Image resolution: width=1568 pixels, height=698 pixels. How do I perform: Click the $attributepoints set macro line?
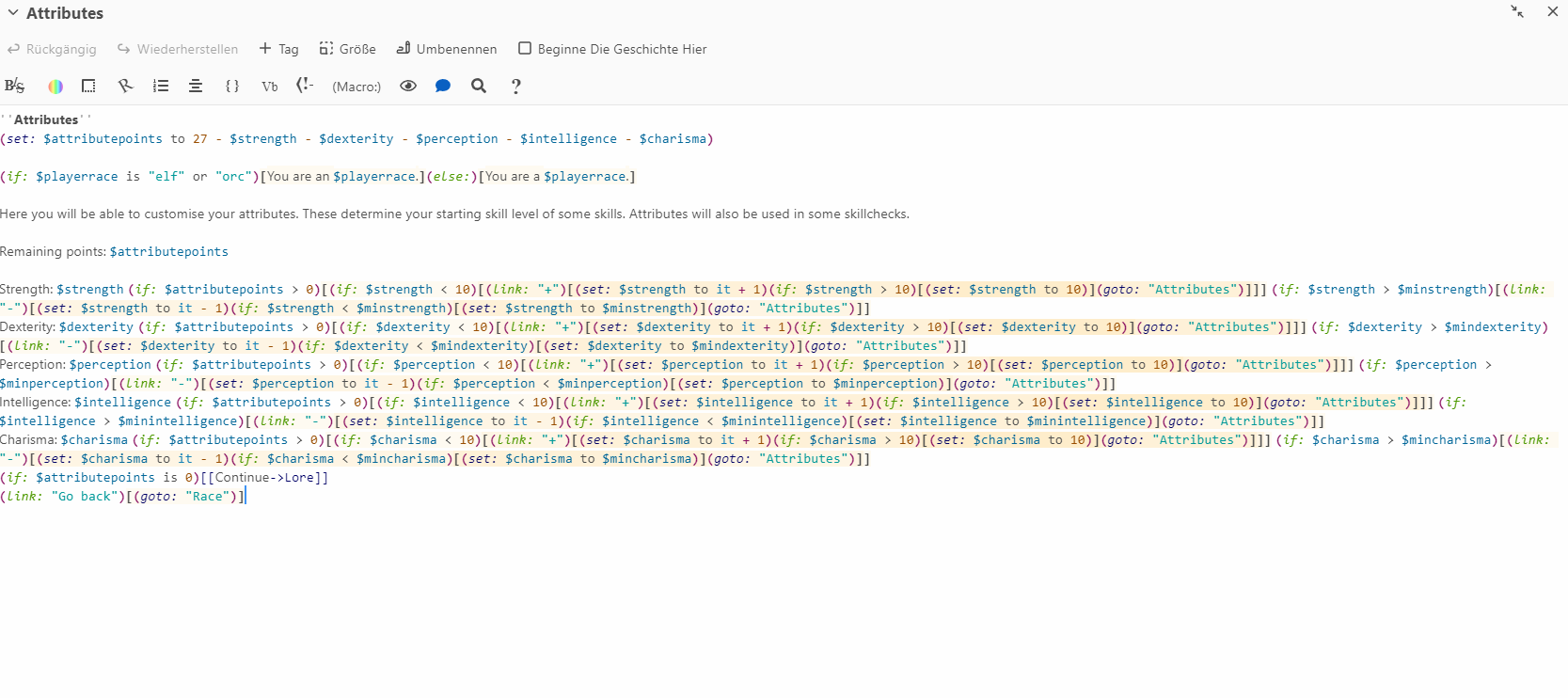[x=356, y=138]
